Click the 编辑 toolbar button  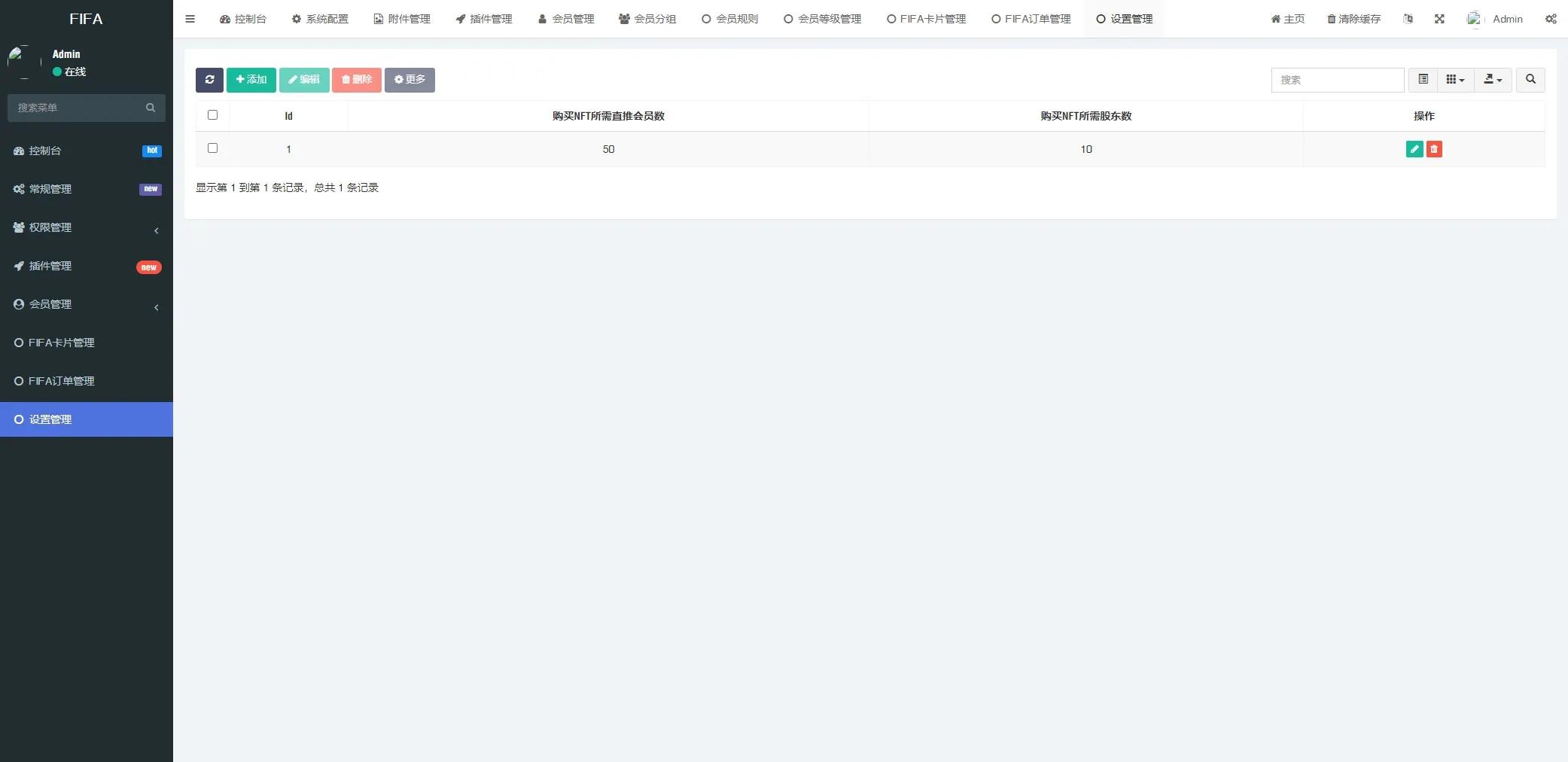tap(304, 80)
